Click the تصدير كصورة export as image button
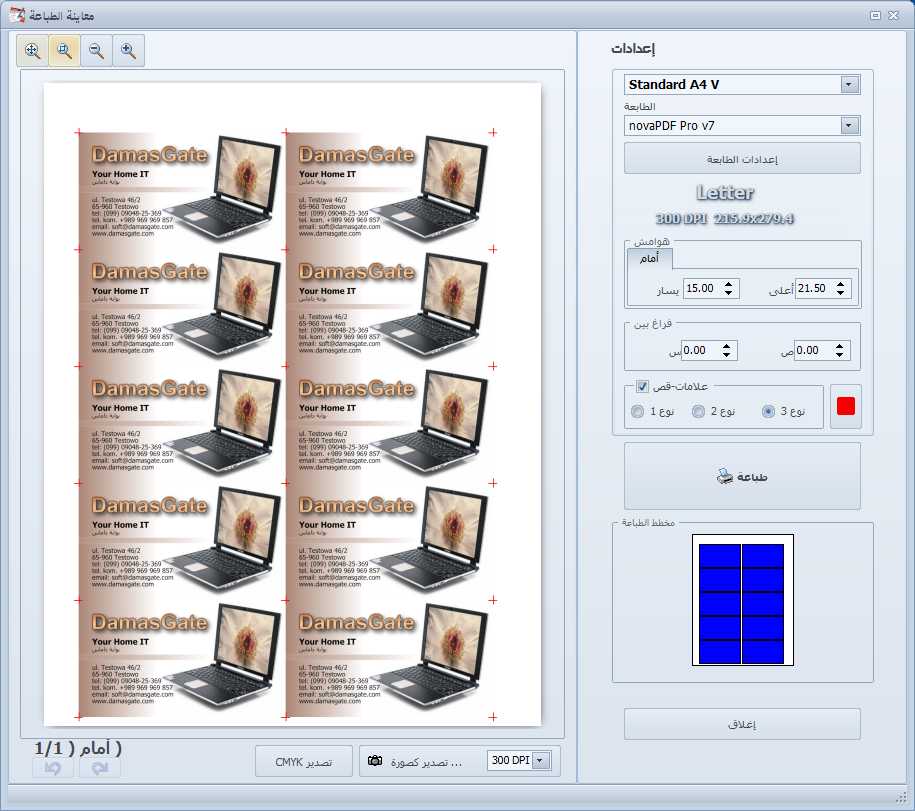The height and width of the screenshot is (811, 915). pos(422,761)
